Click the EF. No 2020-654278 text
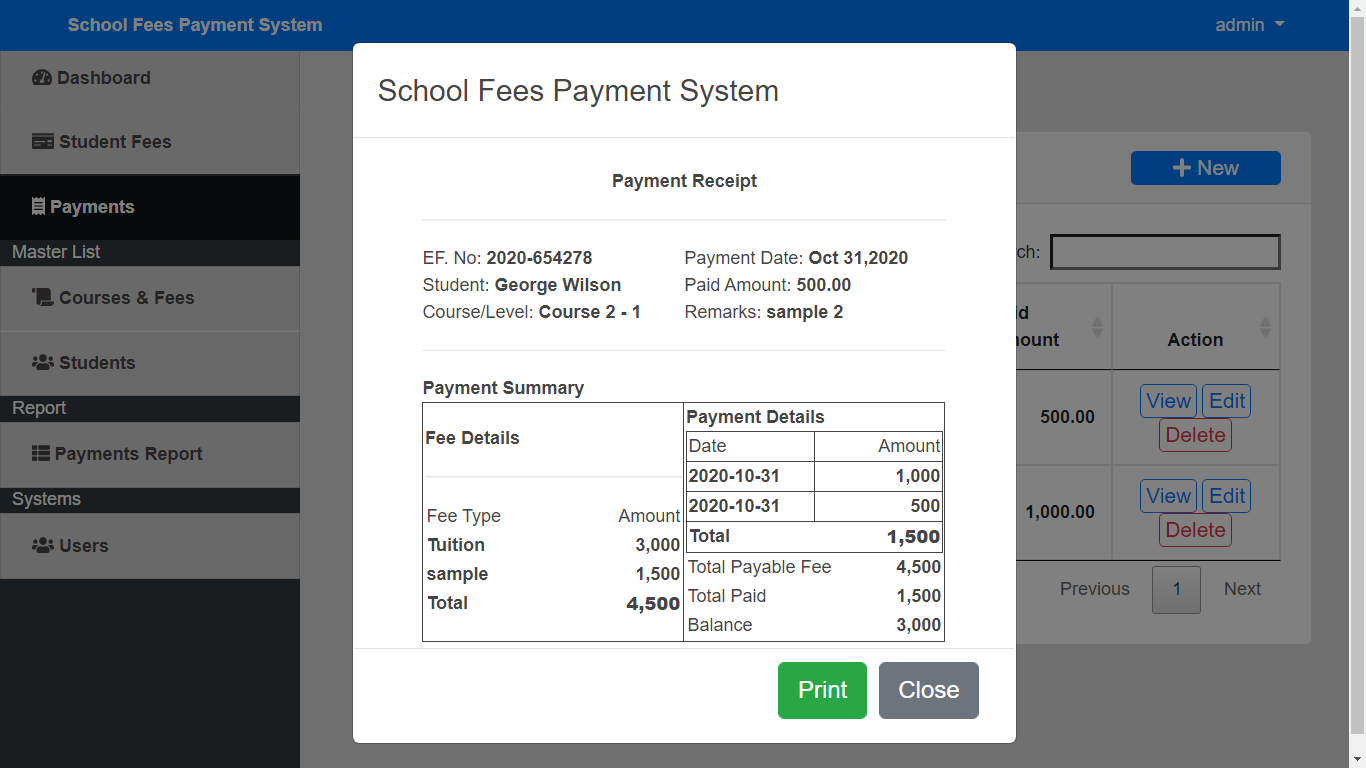Screen dimensions: 1366x768 [507, 258]
